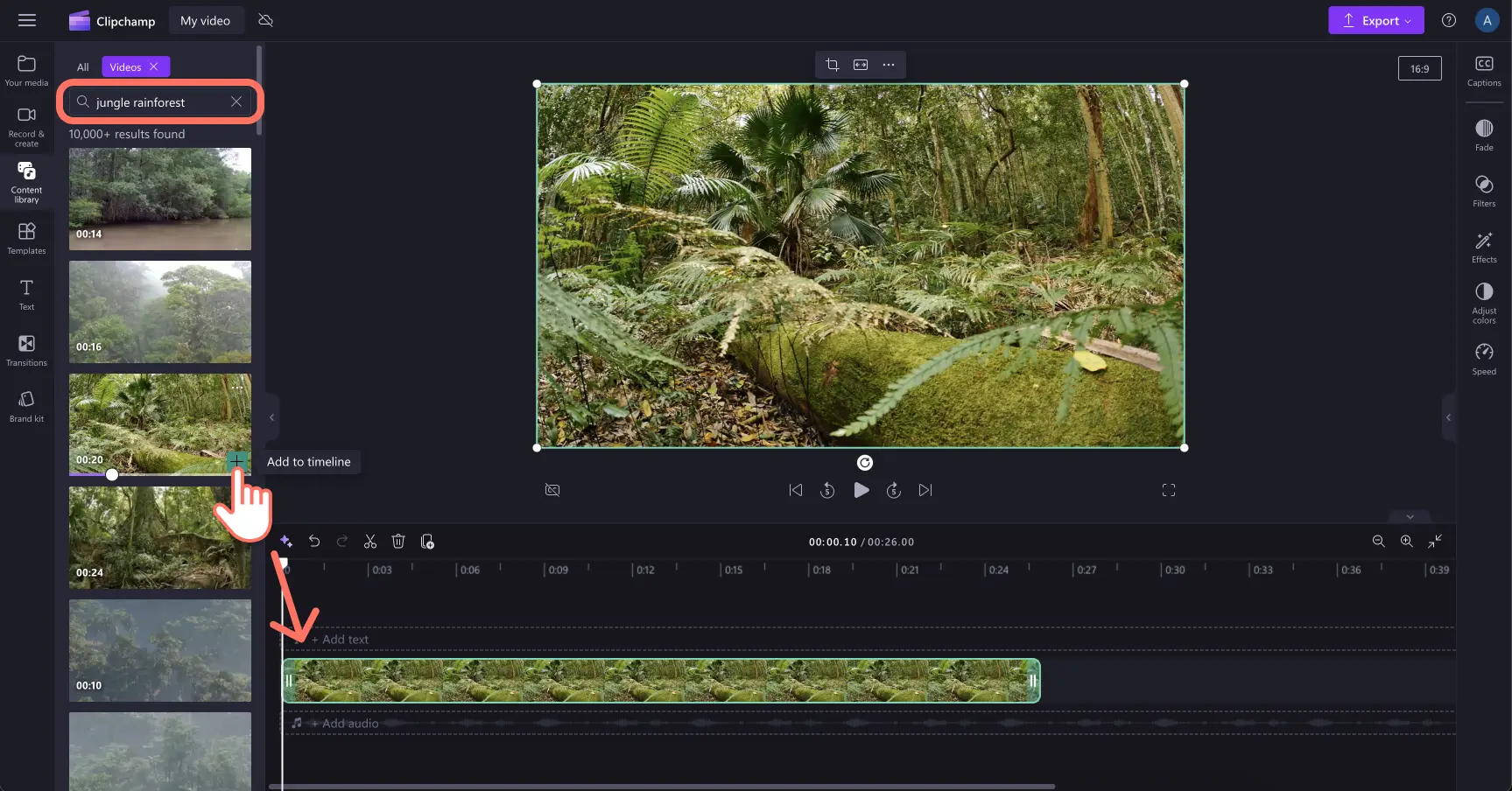Select the All filter
Viewport: 1512px width, 791px height.
coord(82,66)
